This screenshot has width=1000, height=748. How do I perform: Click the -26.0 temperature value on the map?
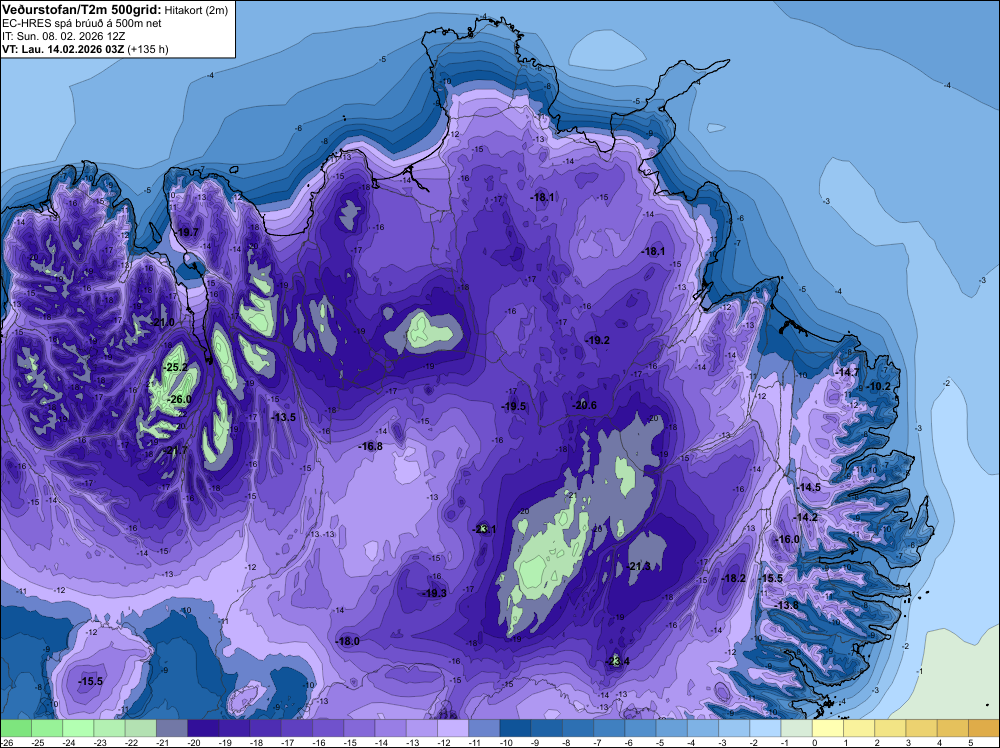pyautogui.click(x=179, y=399)
